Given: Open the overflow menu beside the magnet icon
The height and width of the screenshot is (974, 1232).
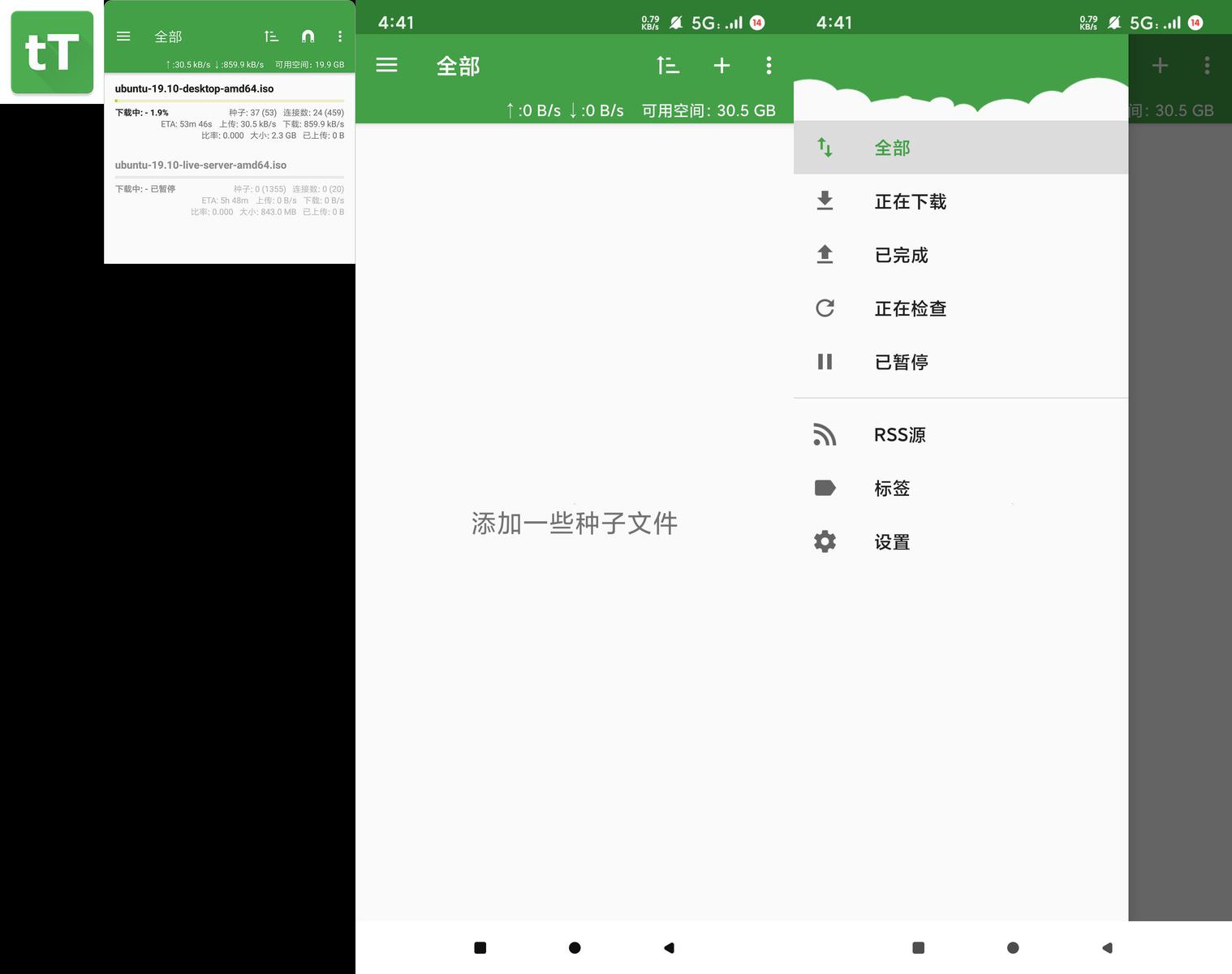Looking at the screenshot, I should (x=340, y=37).
